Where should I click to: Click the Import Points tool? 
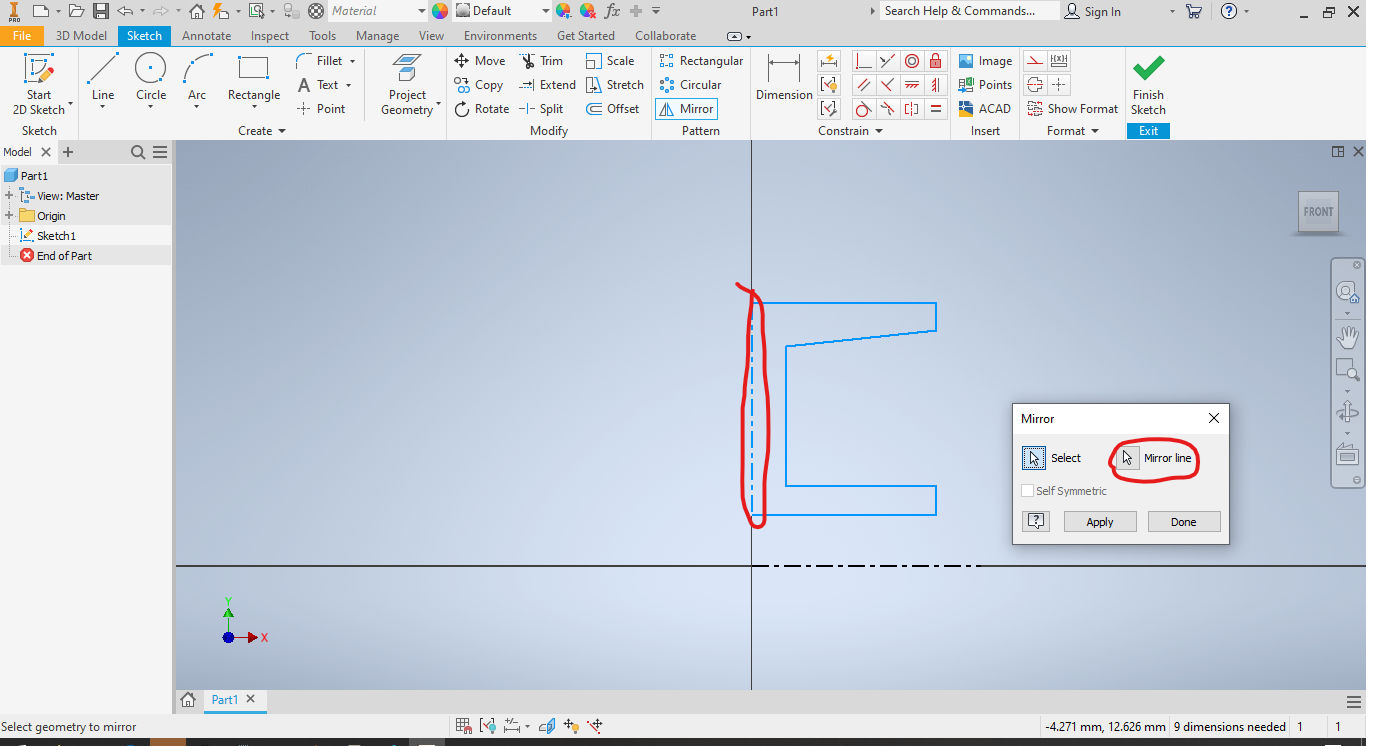[x=985, y=85]
